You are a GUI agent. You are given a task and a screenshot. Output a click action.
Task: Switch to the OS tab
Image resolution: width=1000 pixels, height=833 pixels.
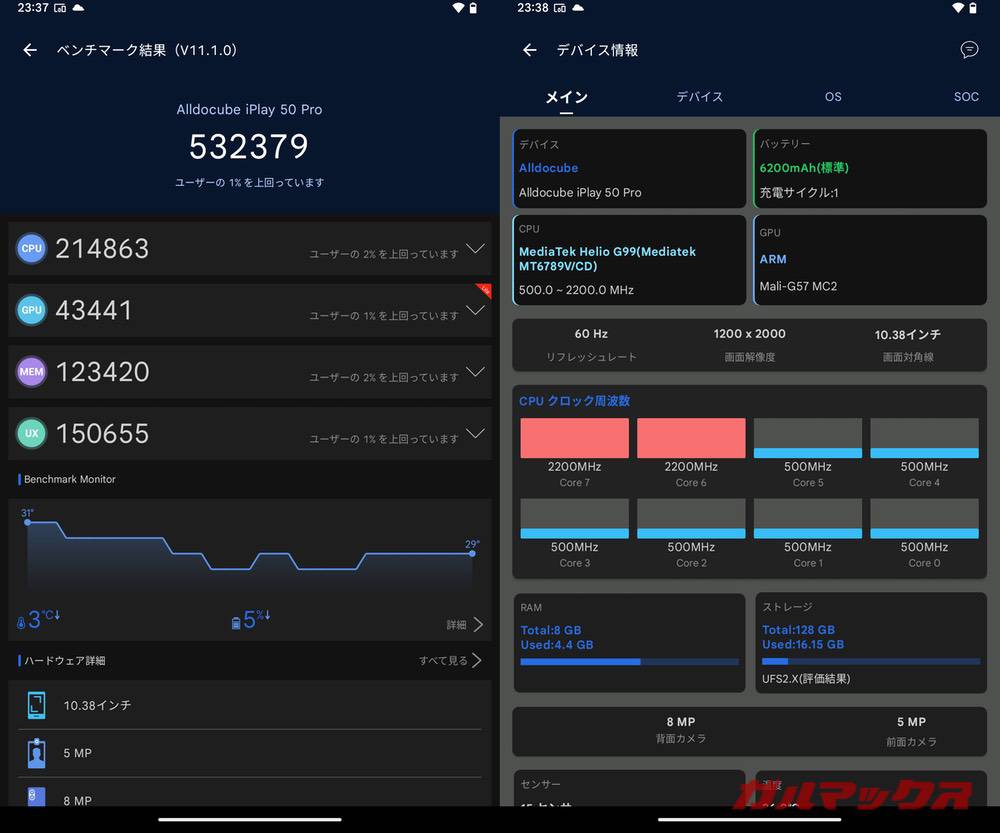(833, 97)
